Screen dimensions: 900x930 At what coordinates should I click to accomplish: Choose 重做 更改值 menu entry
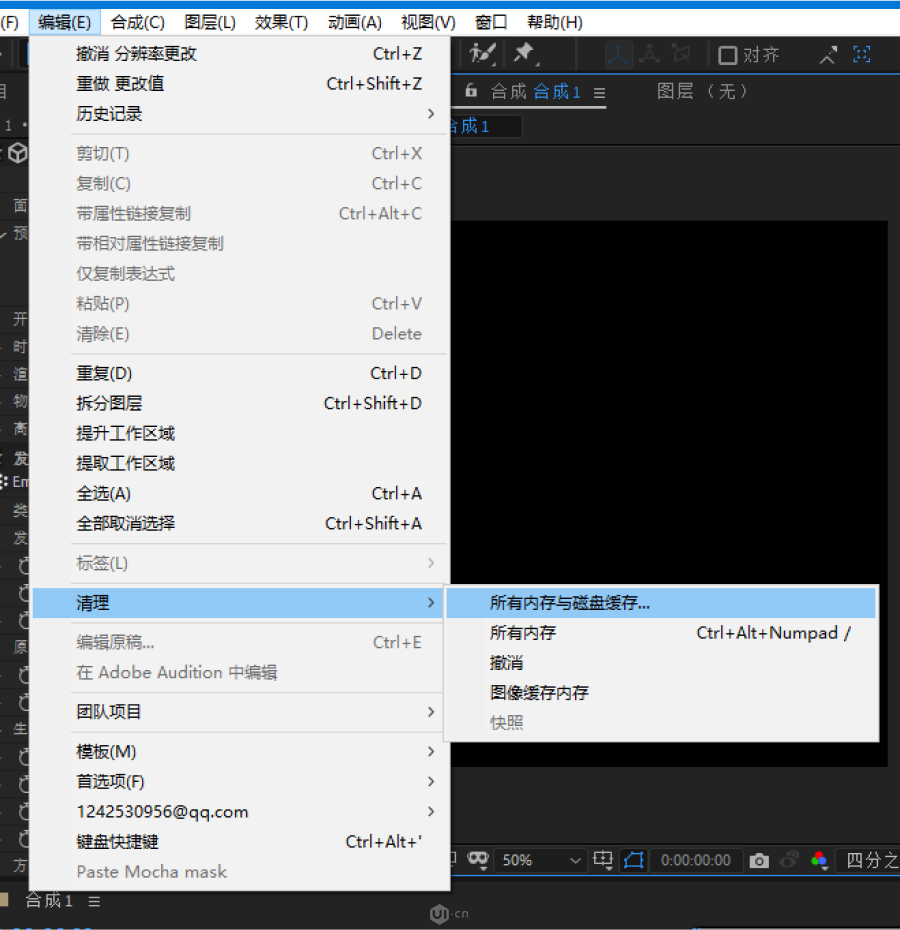tap(240, 84)
